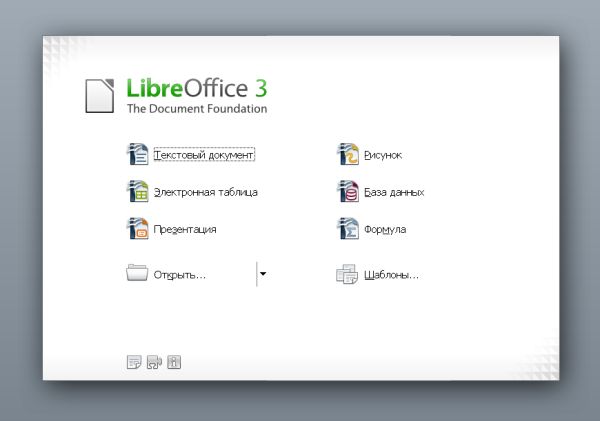The image size is (600, 421).
Task: Click the templates documents icon
Action: pos(347,274)
